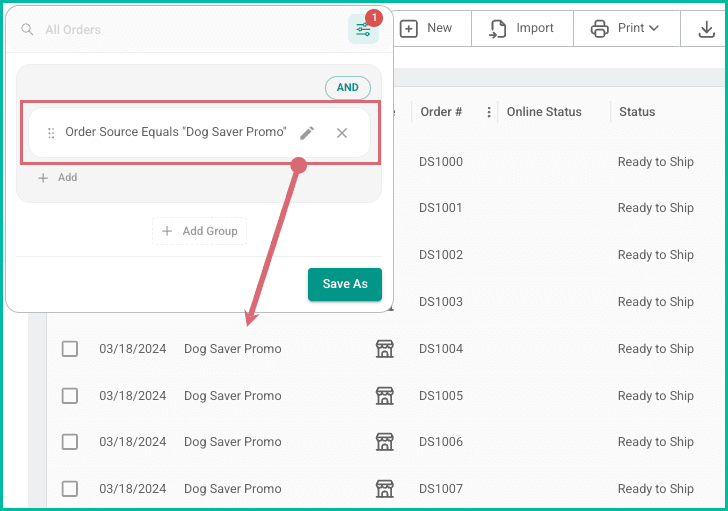Toggle the AND logic operator
This screenshot has width=728, height=511.
tap(348, 87)
